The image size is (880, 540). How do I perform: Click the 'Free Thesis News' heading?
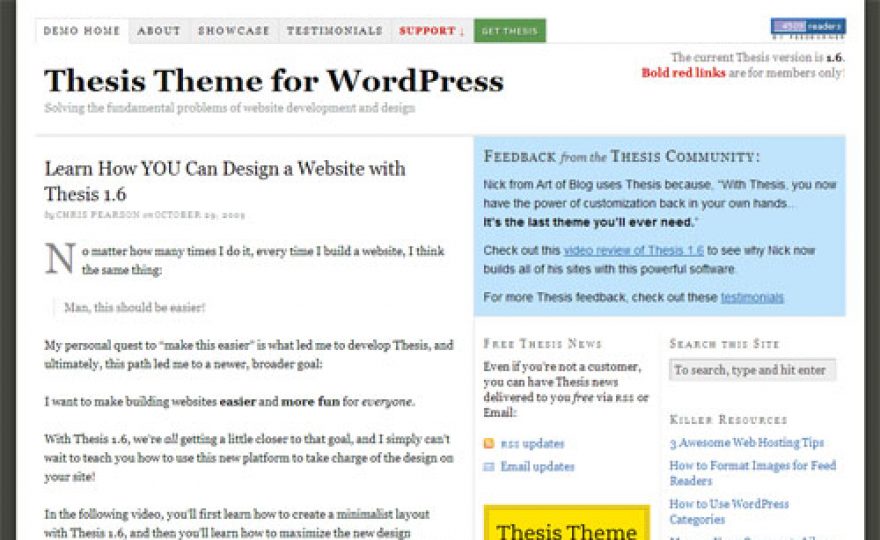click(542, 344)
